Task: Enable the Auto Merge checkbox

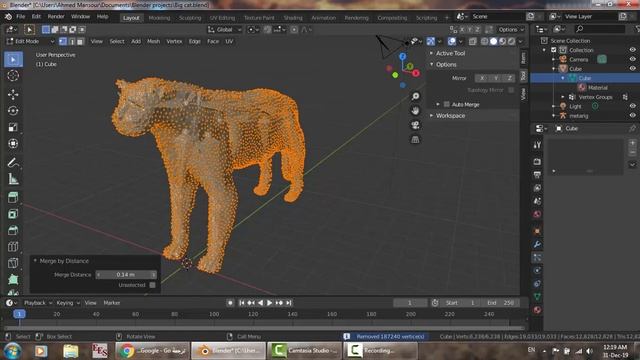Action: [447, 104]
